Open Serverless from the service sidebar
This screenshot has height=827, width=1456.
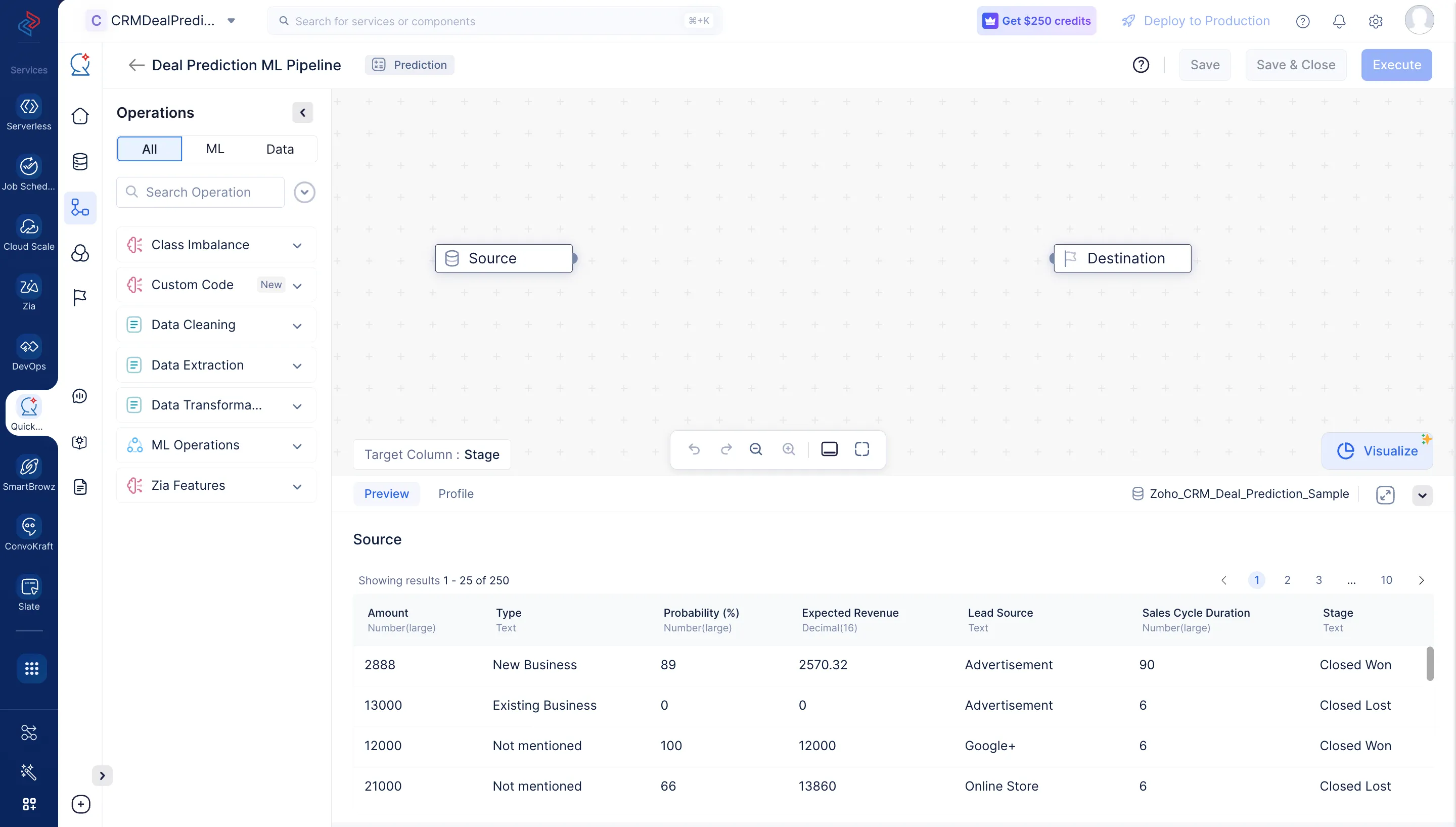point(29,112)
